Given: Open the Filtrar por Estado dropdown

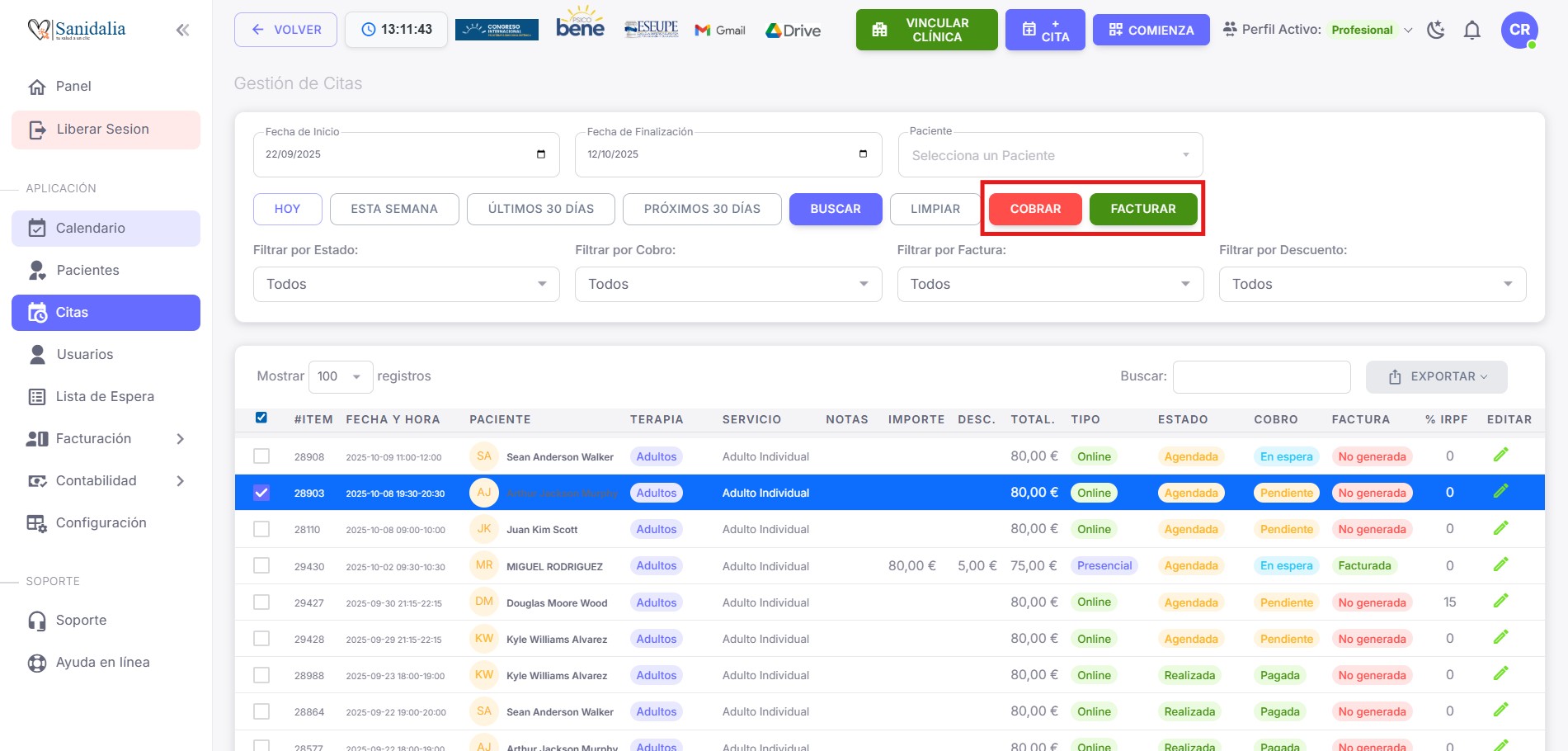Looking at the screenshot, I should point(406,284).
